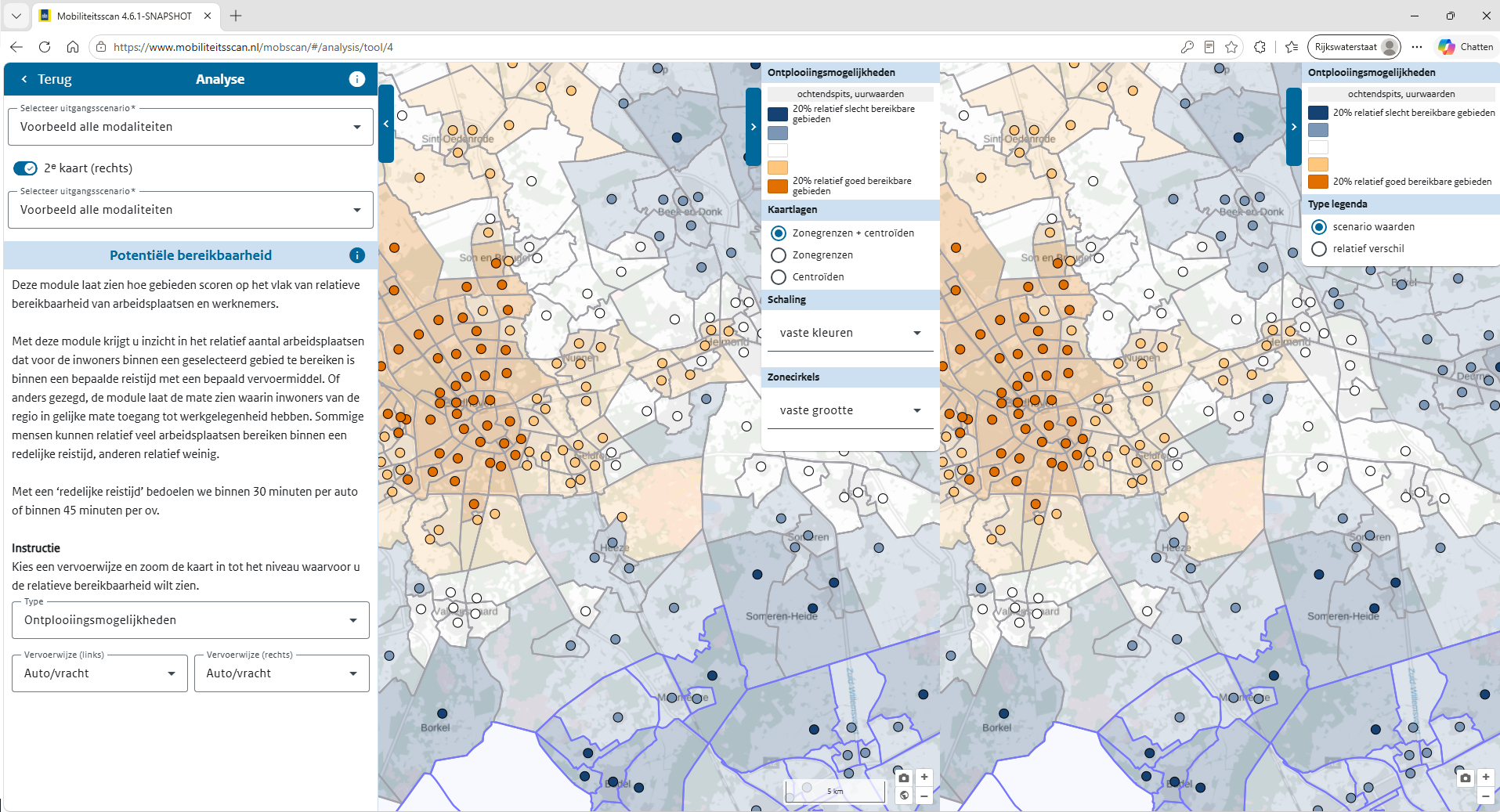Open Copilot Chatten button
The height and width of the screenshot is (812, 1500).
[x=1466, y=47]
